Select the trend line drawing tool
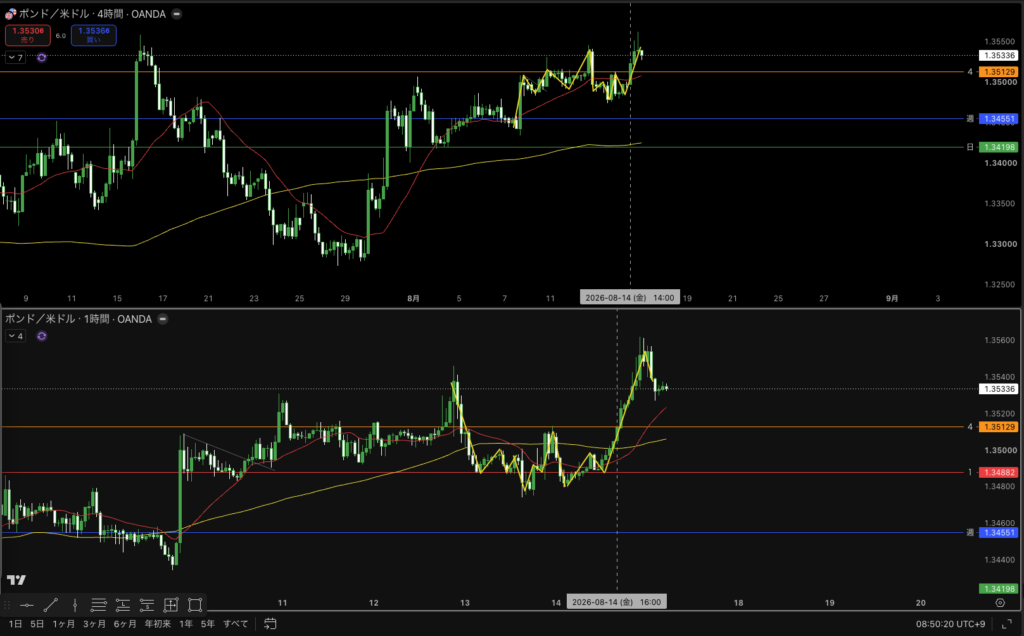This screenshot has height=636, width=1024. point(51,605)
